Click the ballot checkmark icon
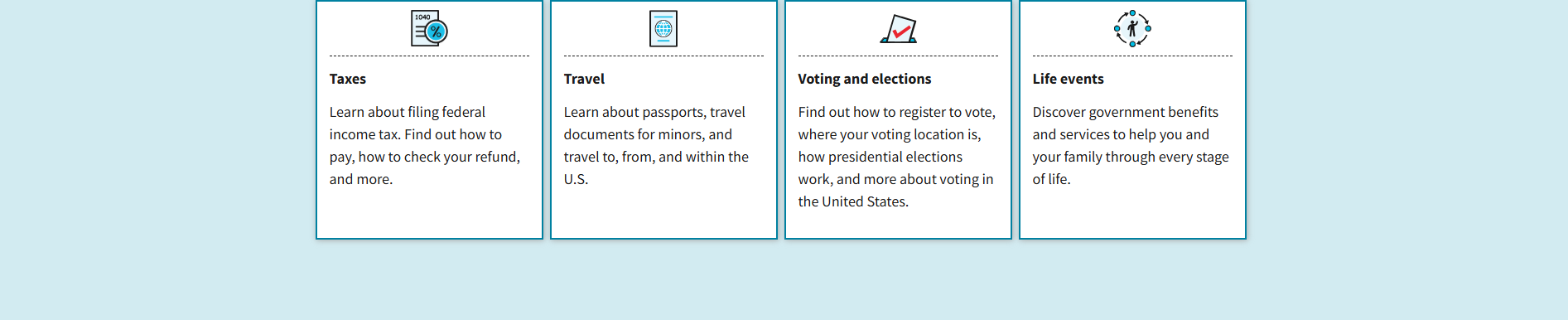The image size is (1568, 320). (x=898, y=28)
